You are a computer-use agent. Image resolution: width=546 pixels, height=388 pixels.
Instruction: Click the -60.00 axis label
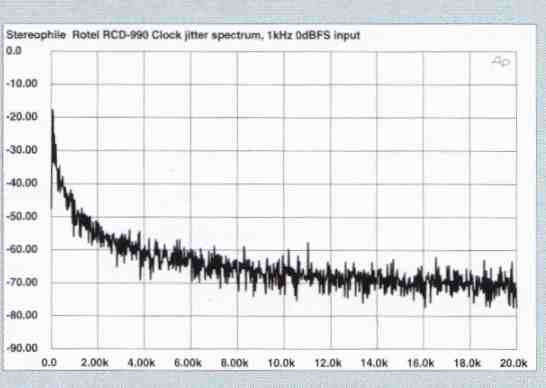click(x=22, y=249)
